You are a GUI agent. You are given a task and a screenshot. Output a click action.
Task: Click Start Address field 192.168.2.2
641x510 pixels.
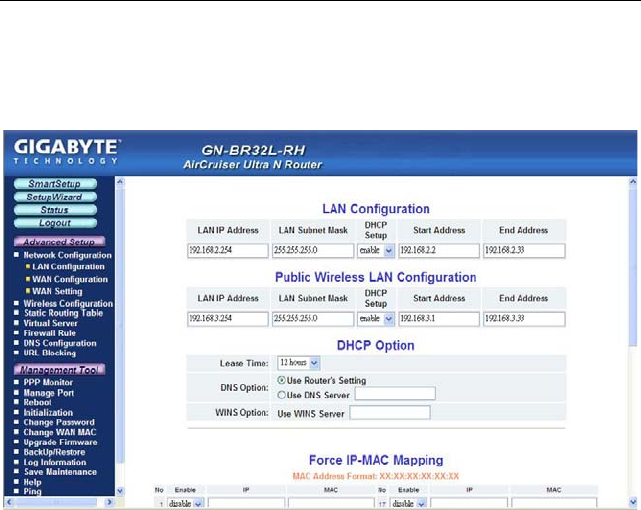point(439,251)
